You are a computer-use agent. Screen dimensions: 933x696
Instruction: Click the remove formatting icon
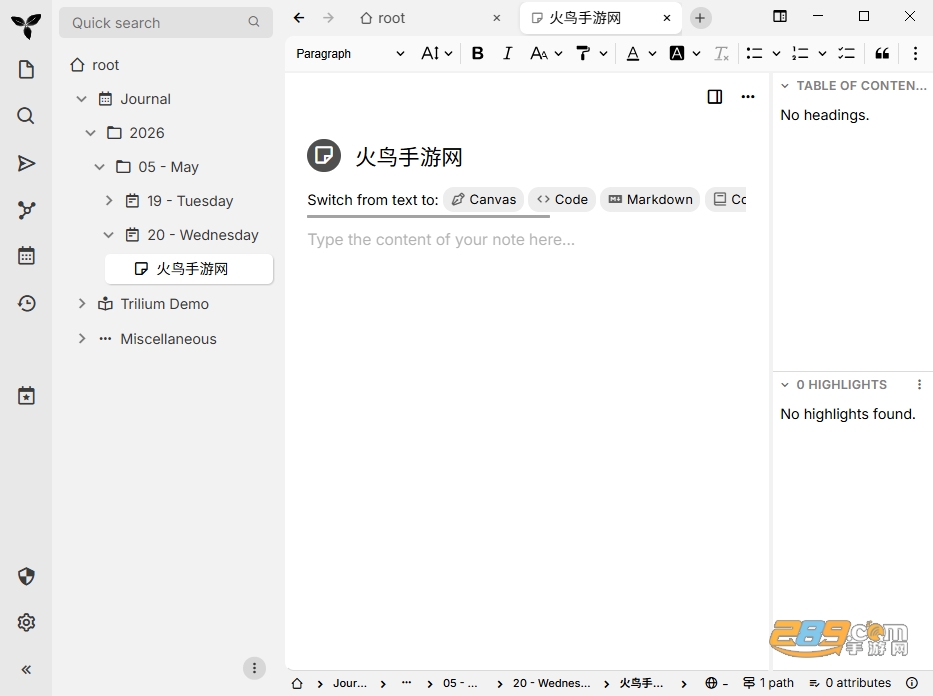click(x=721, y=54)
